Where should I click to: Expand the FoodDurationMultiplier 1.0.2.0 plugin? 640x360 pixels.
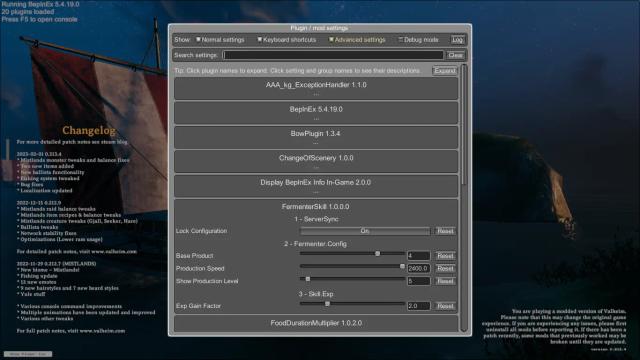(x=316, y=323)
